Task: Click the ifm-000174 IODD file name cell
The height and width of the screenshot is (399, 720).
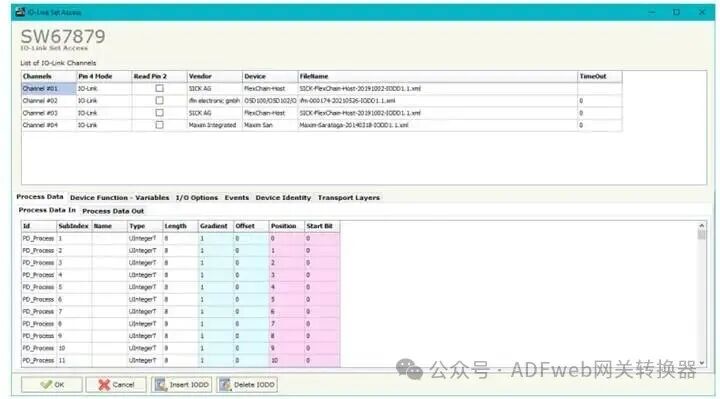Action: tap(438, 101)
